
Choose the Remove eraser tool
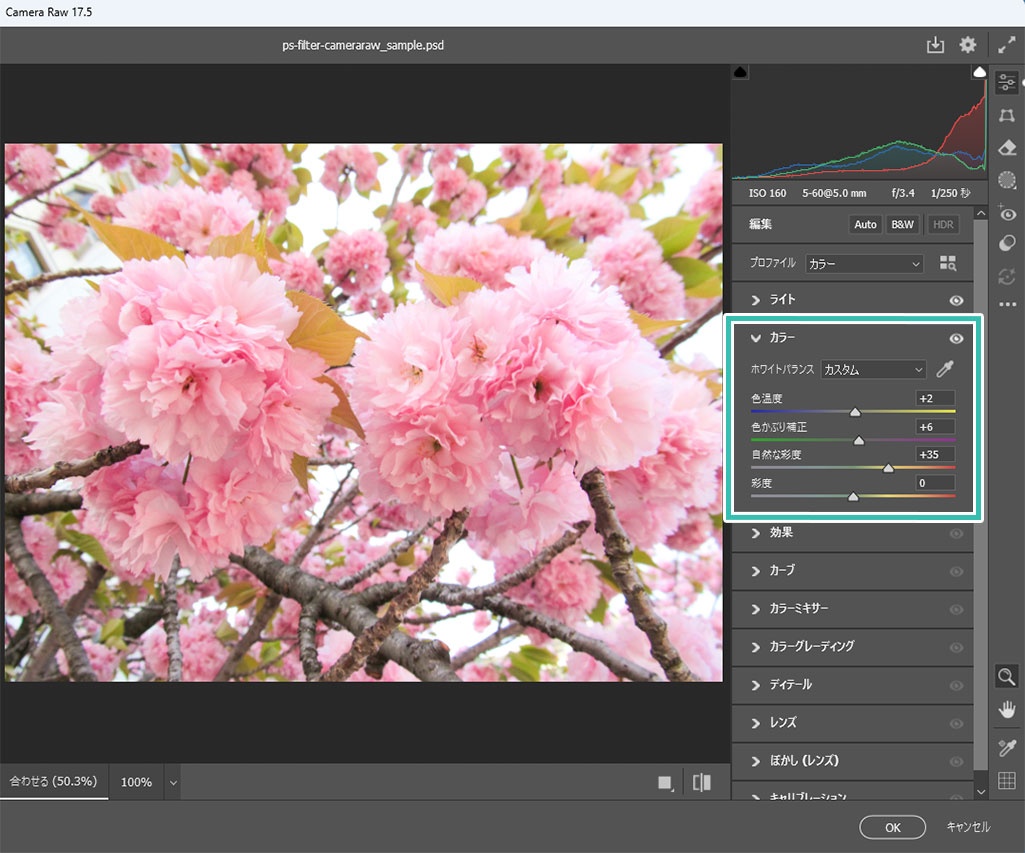pos(1007,148)
